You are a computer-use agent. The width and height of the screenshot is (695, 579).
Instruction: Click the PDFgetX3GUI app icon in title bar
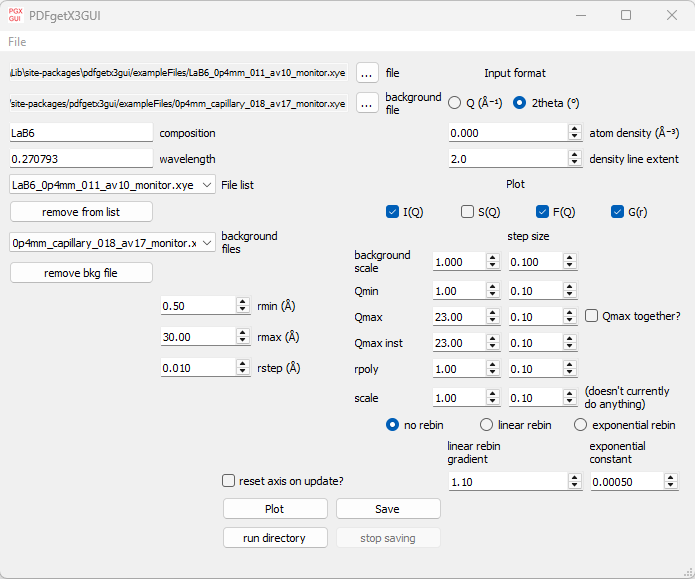coord(17,15)
